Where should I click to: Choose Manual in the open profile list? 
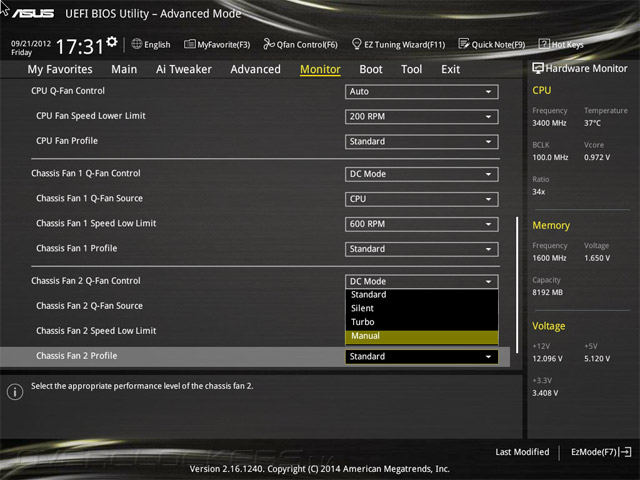click(x=422, y=336)
